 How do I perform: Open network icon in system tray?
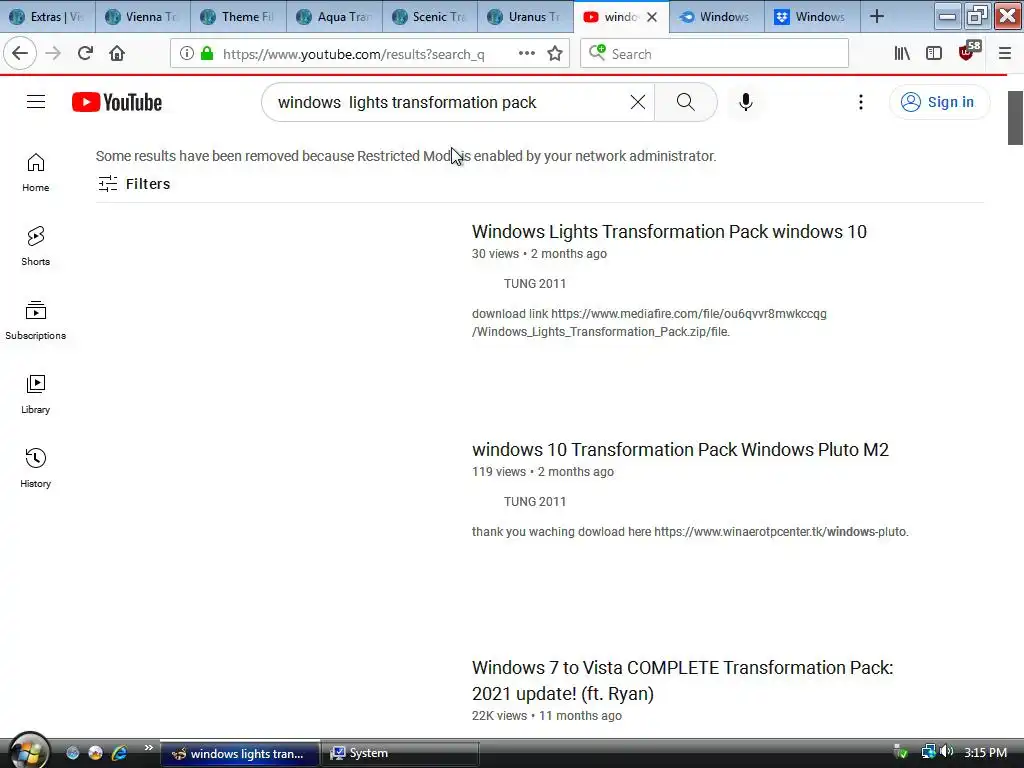click(928, 752)
